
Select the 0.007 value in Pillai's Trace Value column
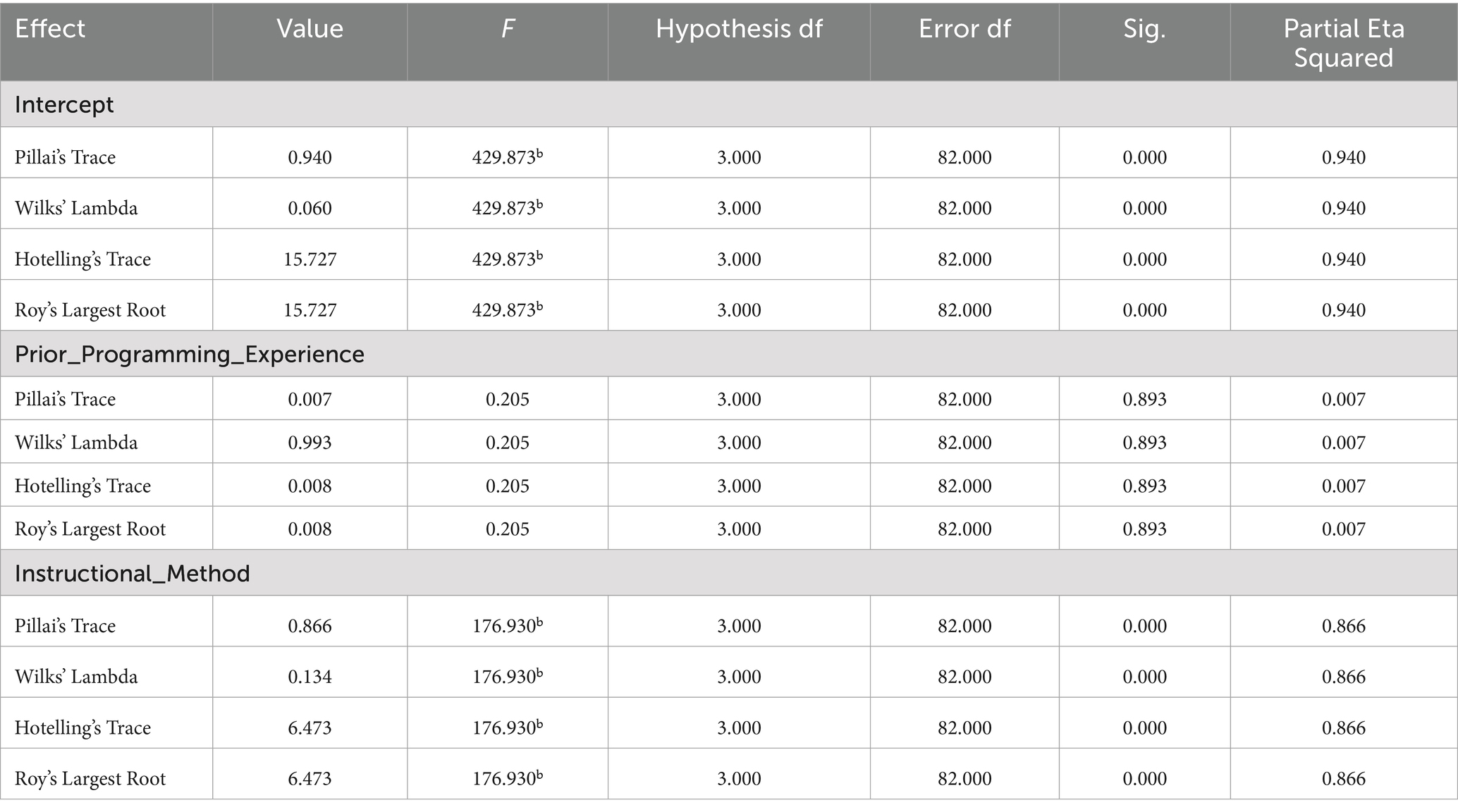coord(310,400)
